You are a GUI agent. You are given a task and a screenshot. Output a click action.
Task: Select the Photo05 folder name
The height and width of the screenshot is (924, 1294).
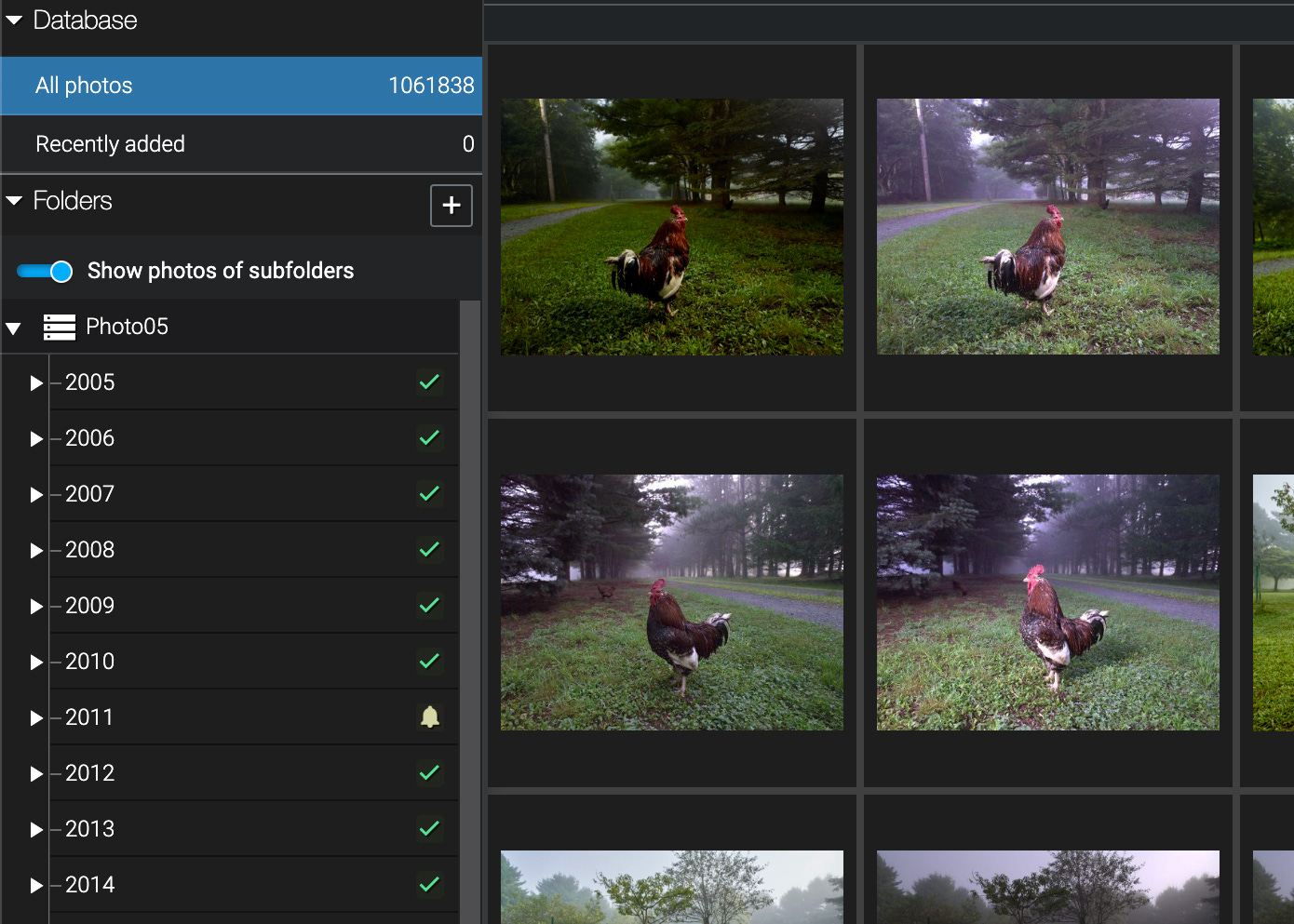click(x=128, y=327)
